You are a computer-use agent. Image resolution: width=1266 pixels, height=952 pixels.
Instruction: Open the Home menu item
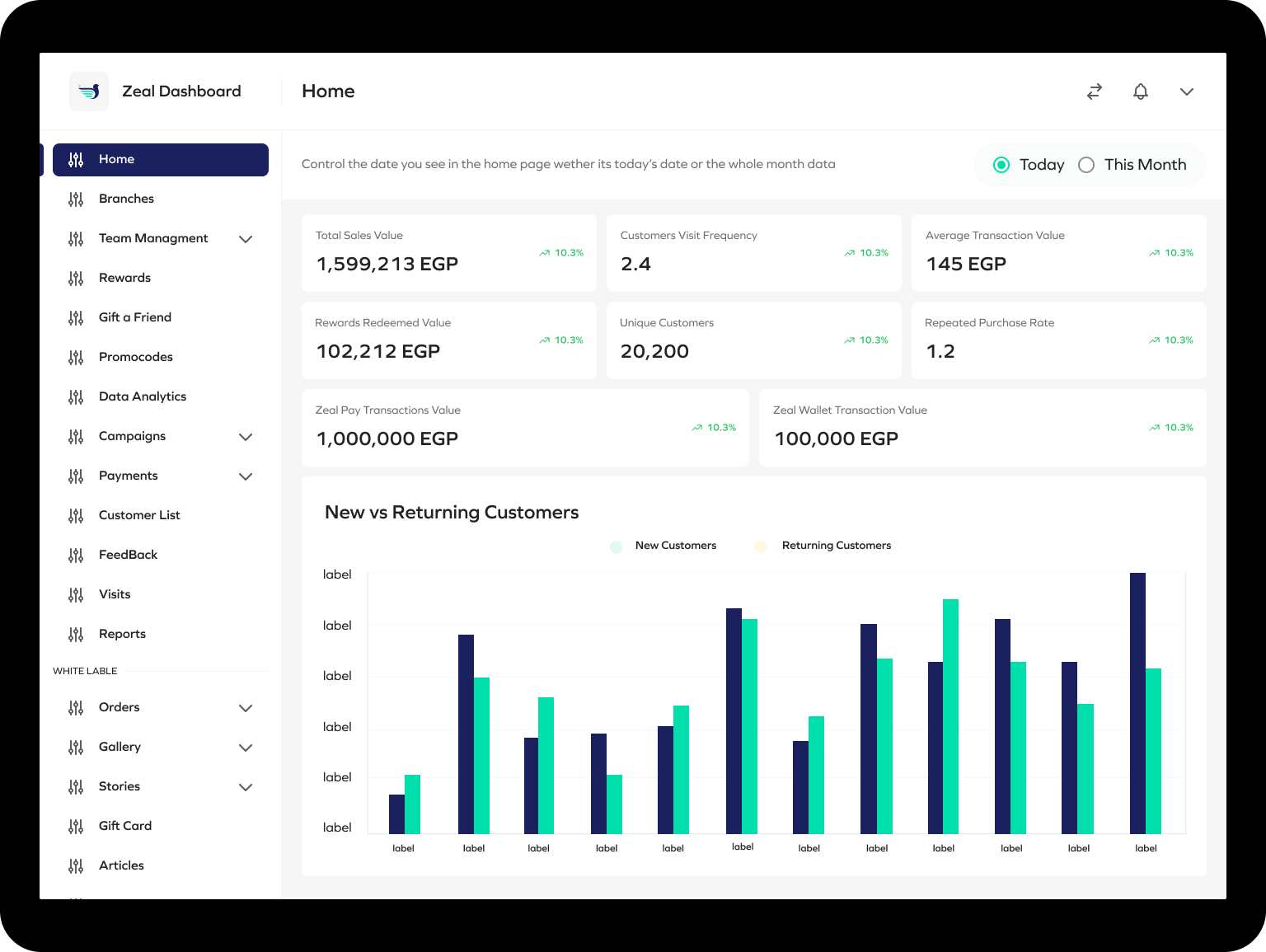coord(161,160)
